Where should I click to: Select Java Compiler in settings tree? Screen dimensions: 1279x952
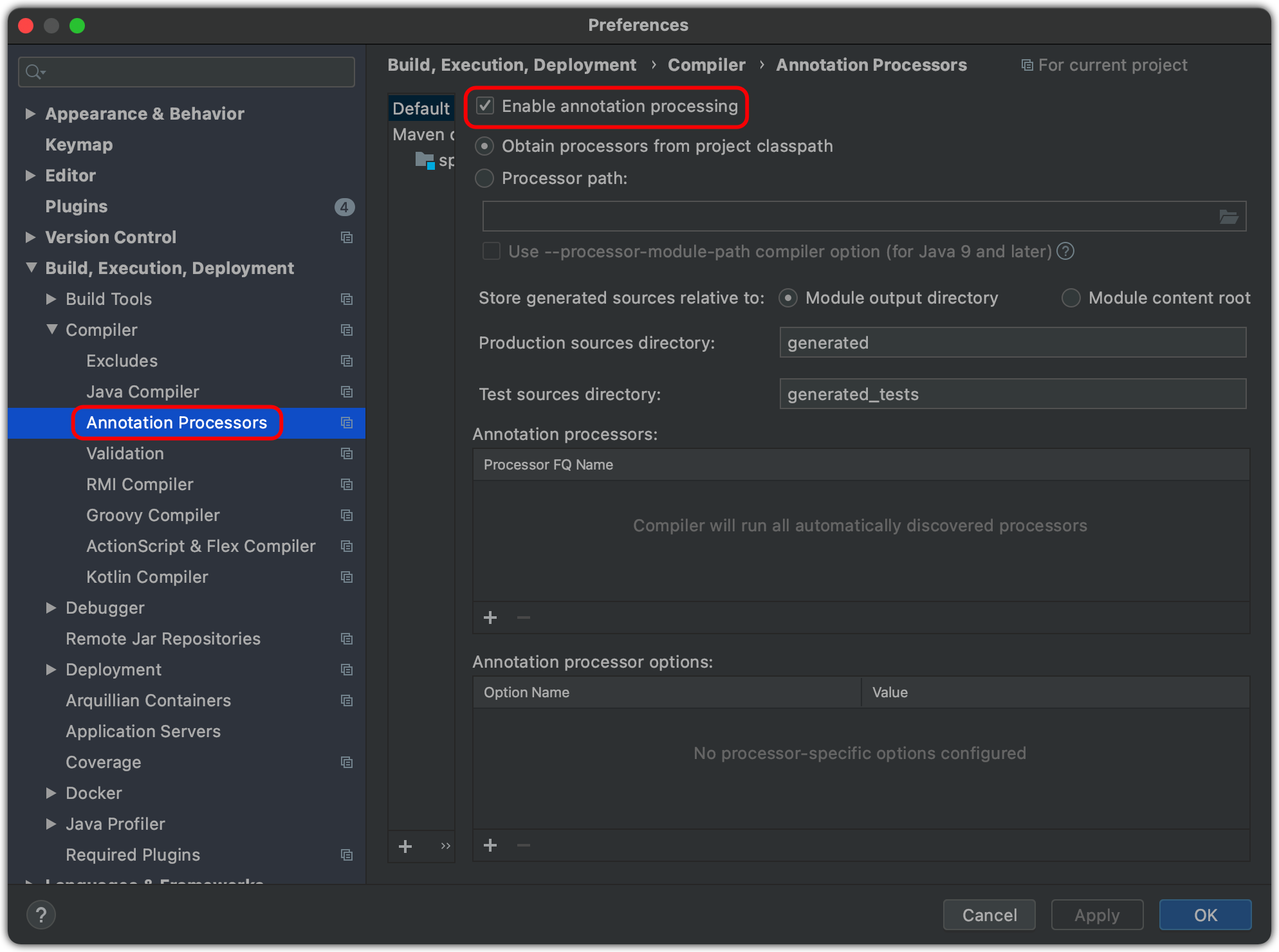pos(143,392)
